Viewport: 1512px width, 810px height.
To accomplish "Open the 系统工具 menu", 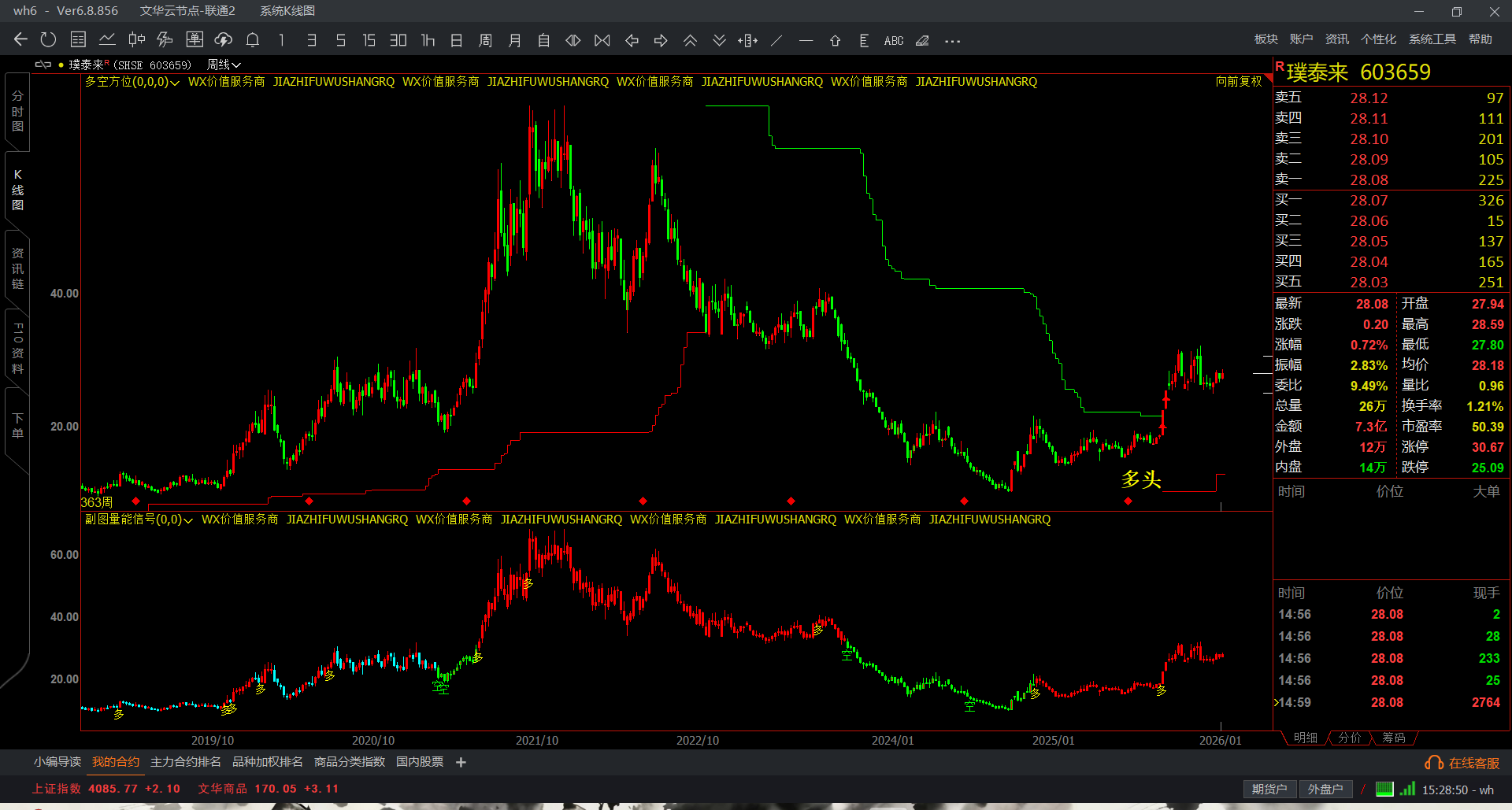I will (1432, 39).
